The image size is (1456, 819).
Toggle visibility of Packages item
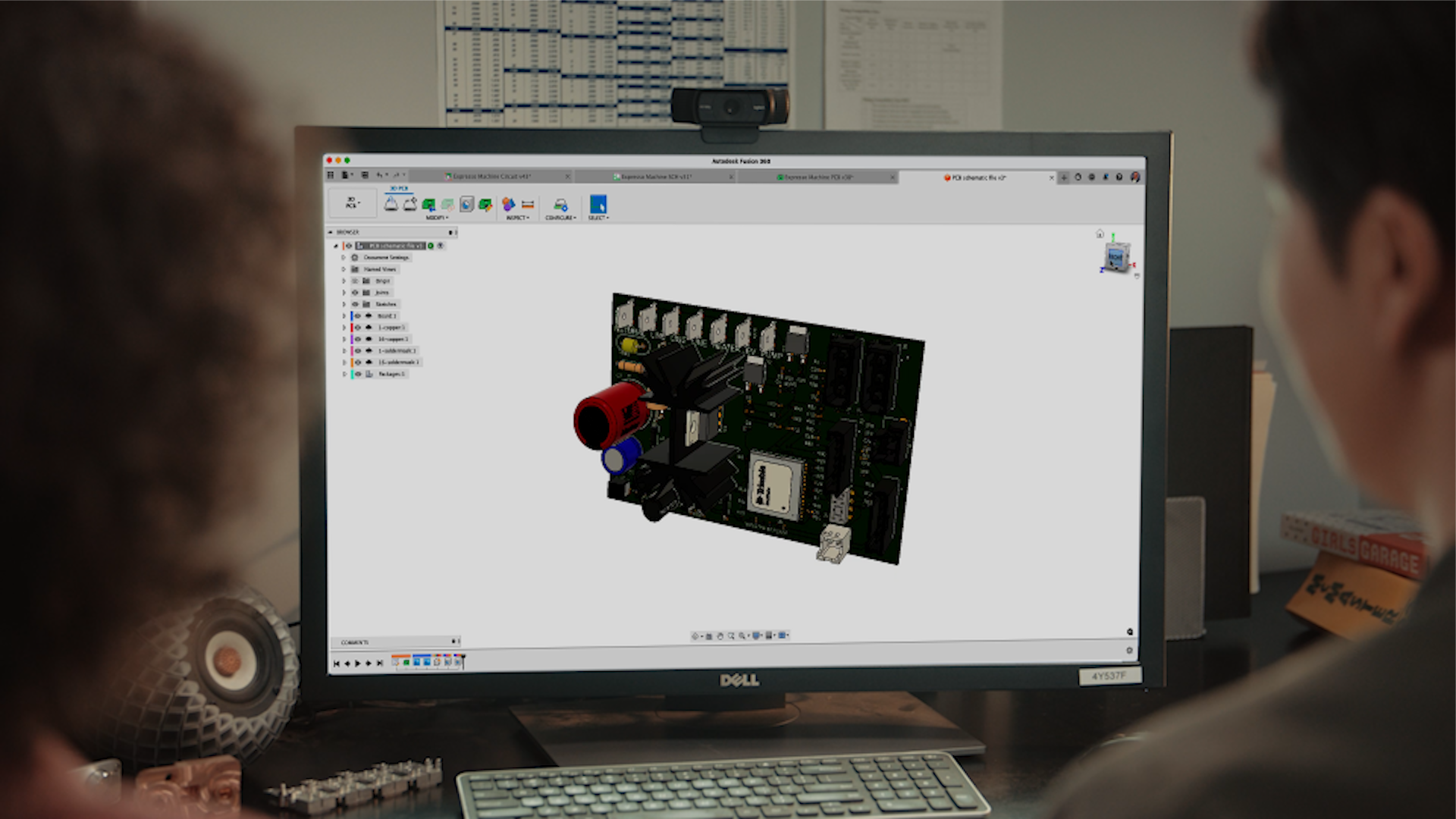(x=359, y=374)
